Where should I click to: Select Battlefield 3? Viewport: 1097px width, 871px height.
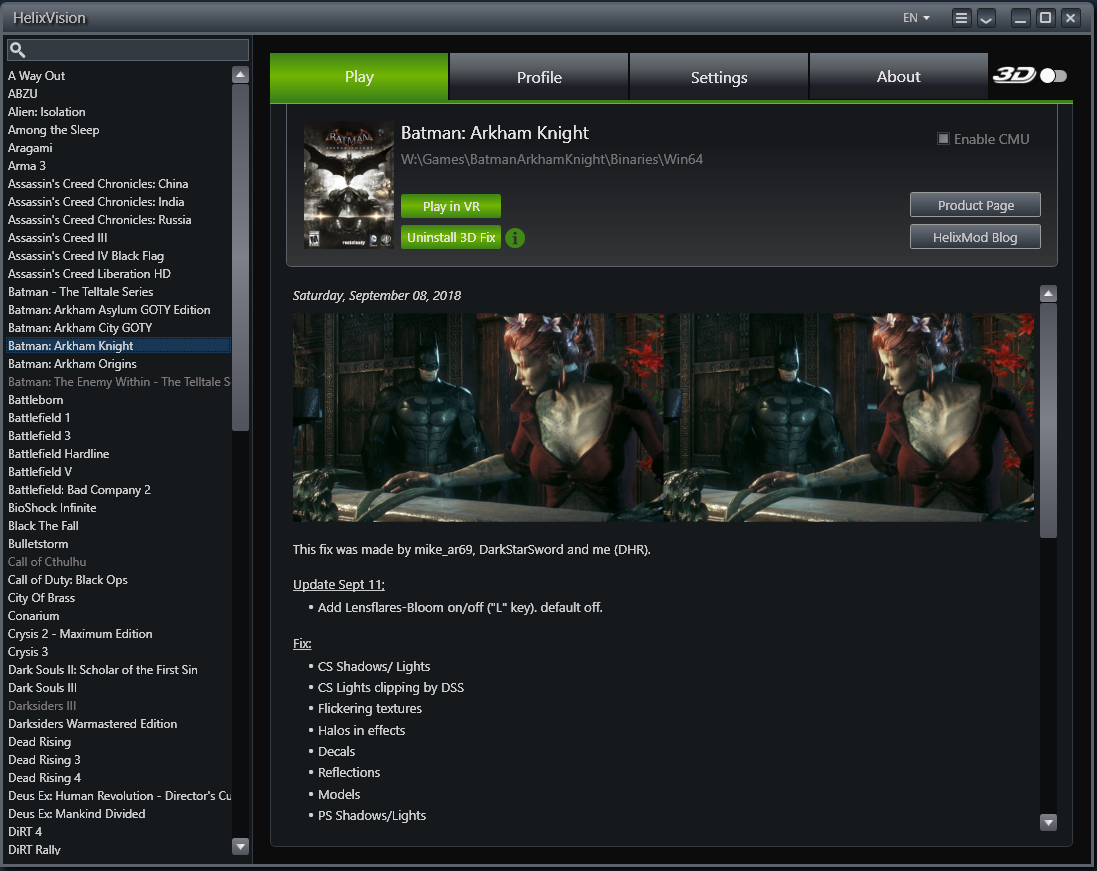coord(39,436)
